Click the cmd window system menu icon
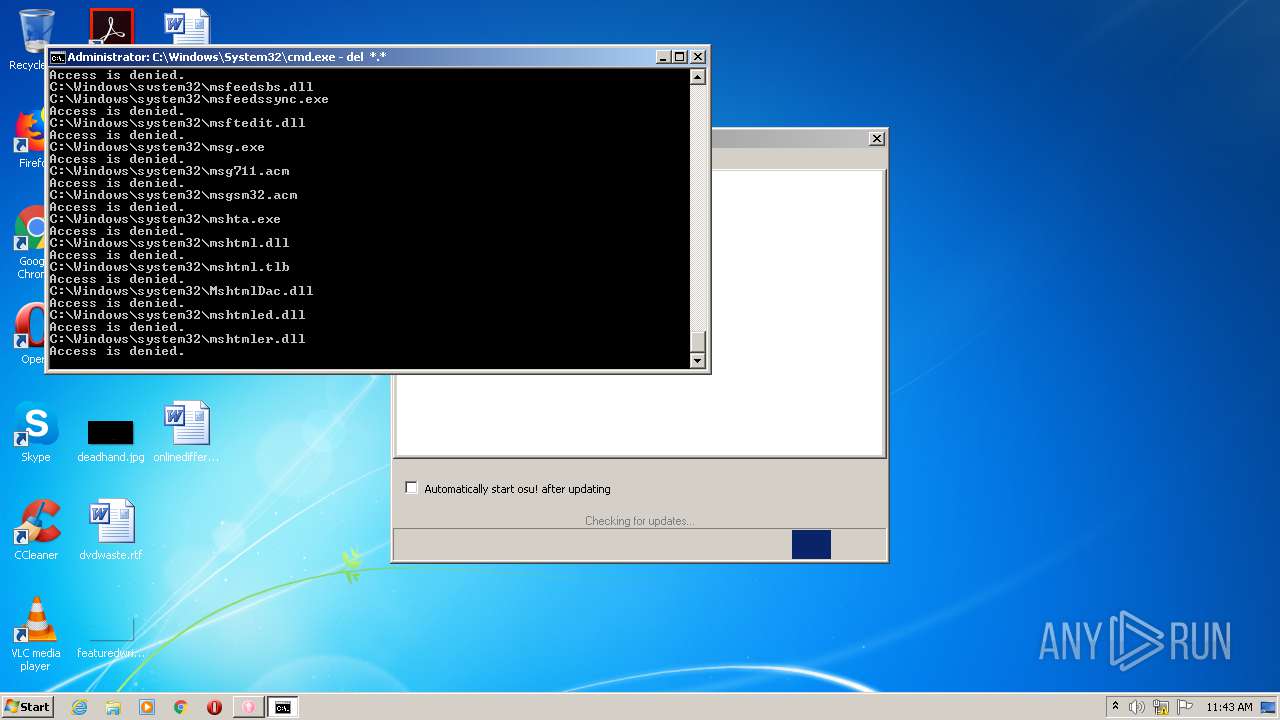 (x=58, y=57)
